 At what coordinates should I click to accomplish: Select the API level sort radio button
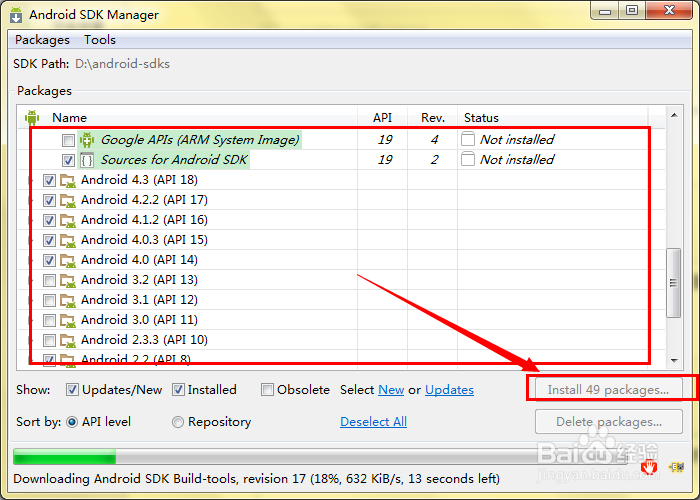(x=72, y=422)
